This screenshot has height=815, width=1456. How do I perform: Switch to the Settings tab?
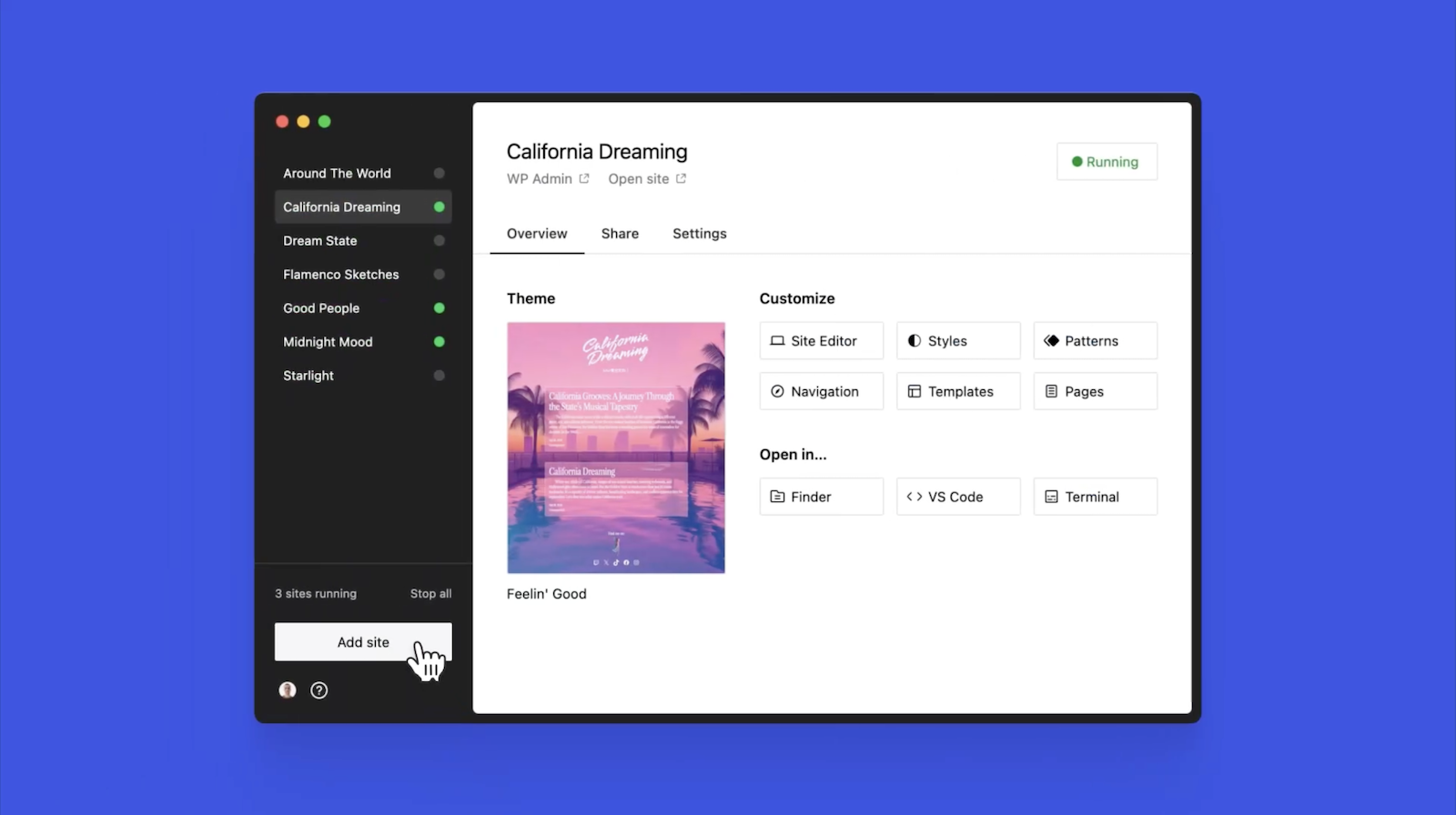click(699, 234)
